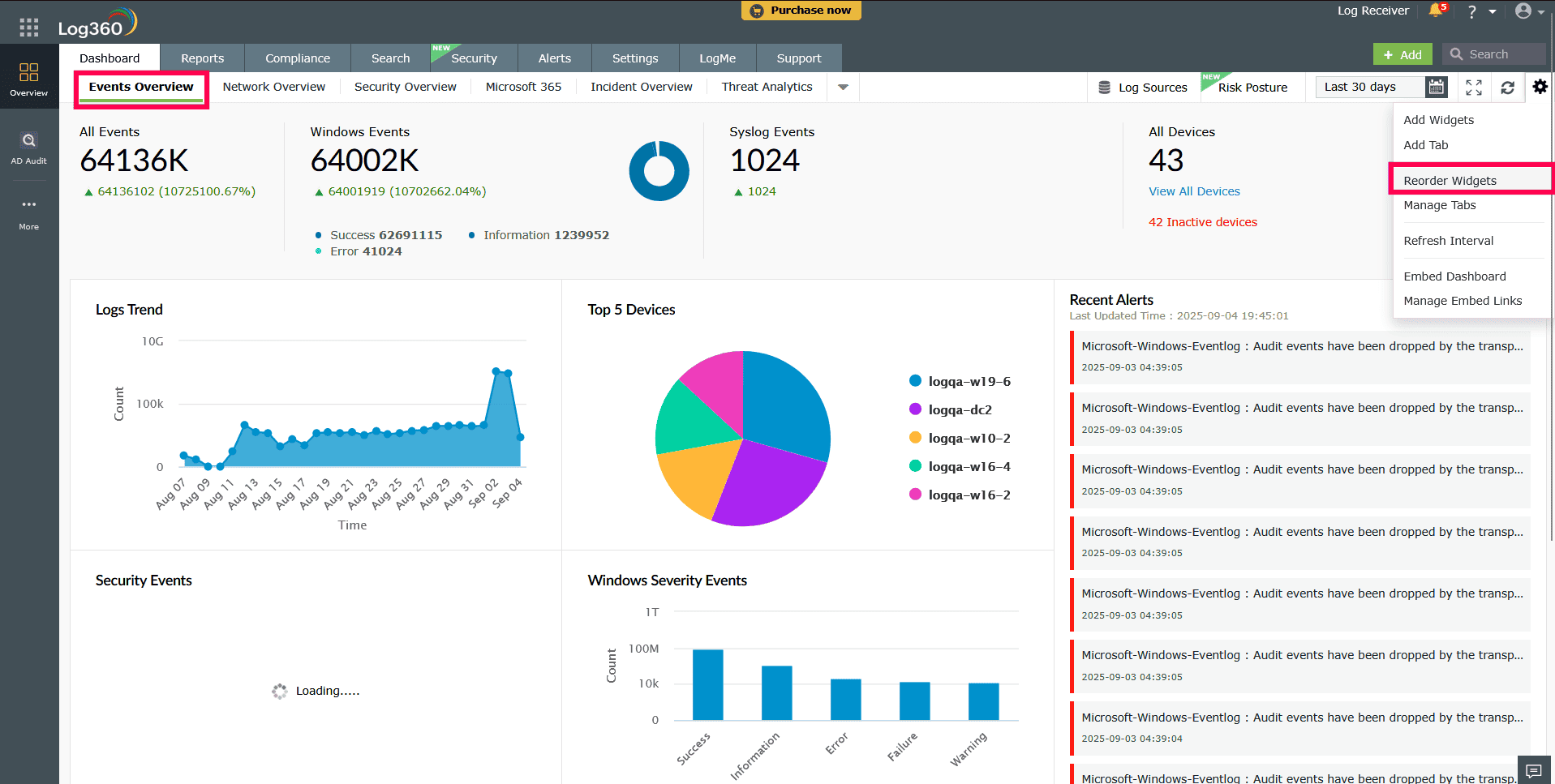Open the user account dropdown

[x=1525, y=11]
